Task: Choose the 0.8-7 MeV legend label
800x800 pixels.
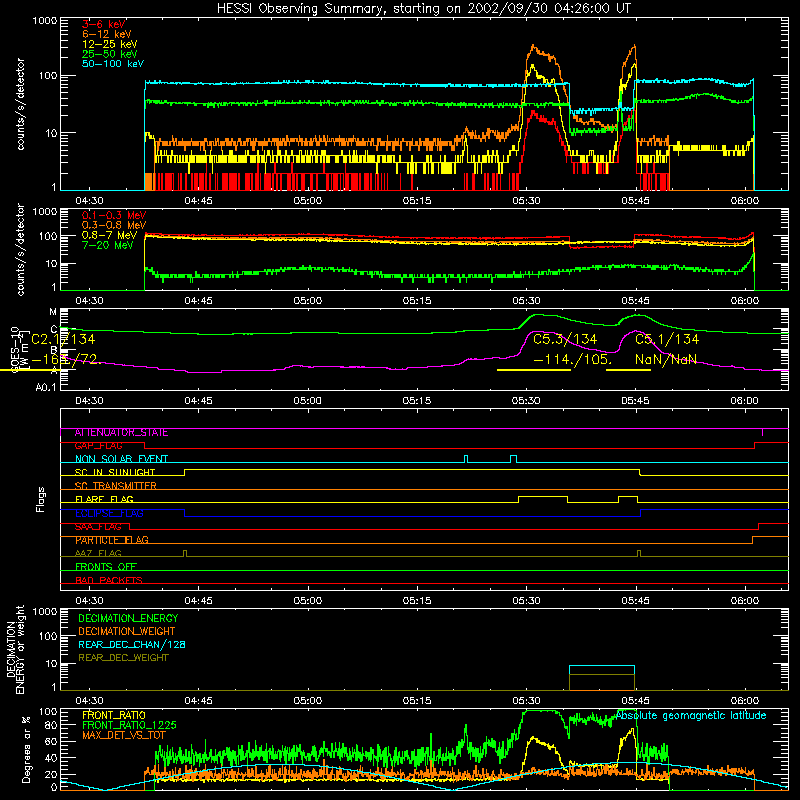Action: click(x=110, y=235)
